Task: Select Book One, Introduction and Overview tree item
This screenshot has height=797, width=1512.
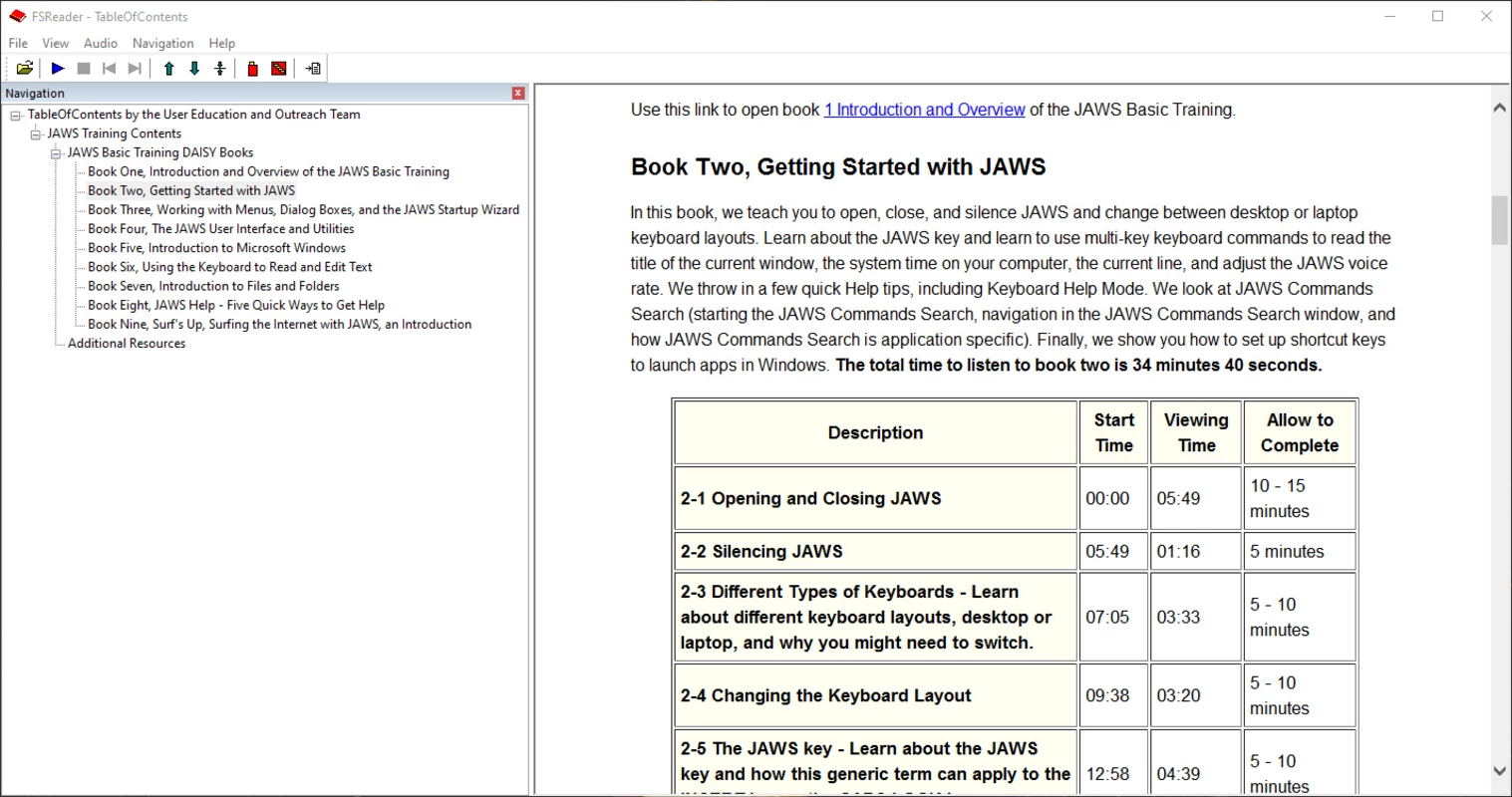Action: click(268, 171)
